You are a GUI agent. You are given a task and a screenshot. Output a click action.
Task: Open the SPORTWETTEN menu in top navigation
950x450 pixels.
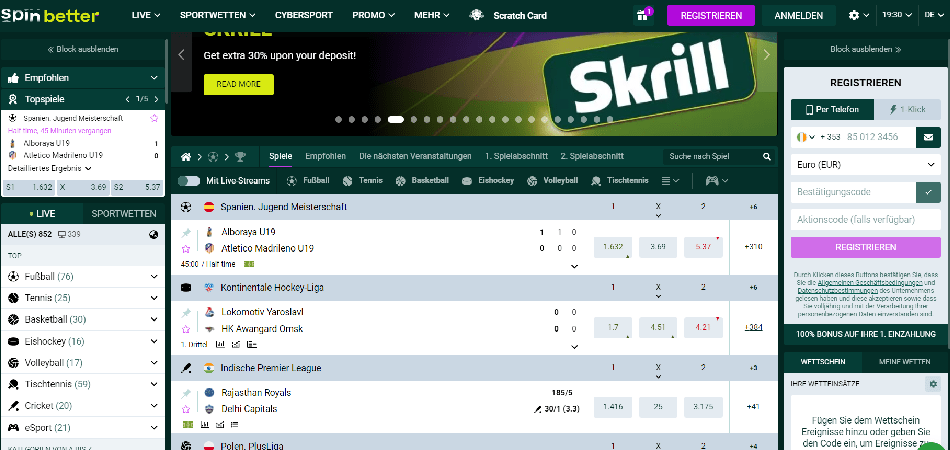217,16
